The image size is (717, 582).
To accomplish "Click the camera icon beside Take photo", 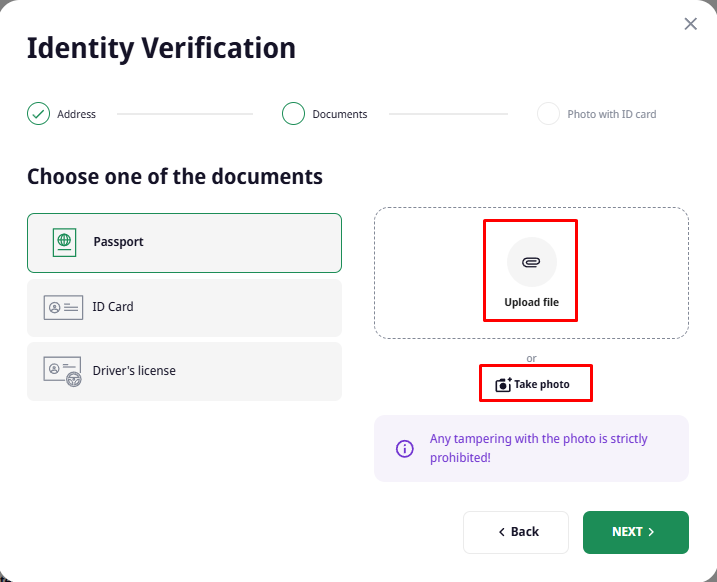I will pyautogui.click(x=503, y=384).
